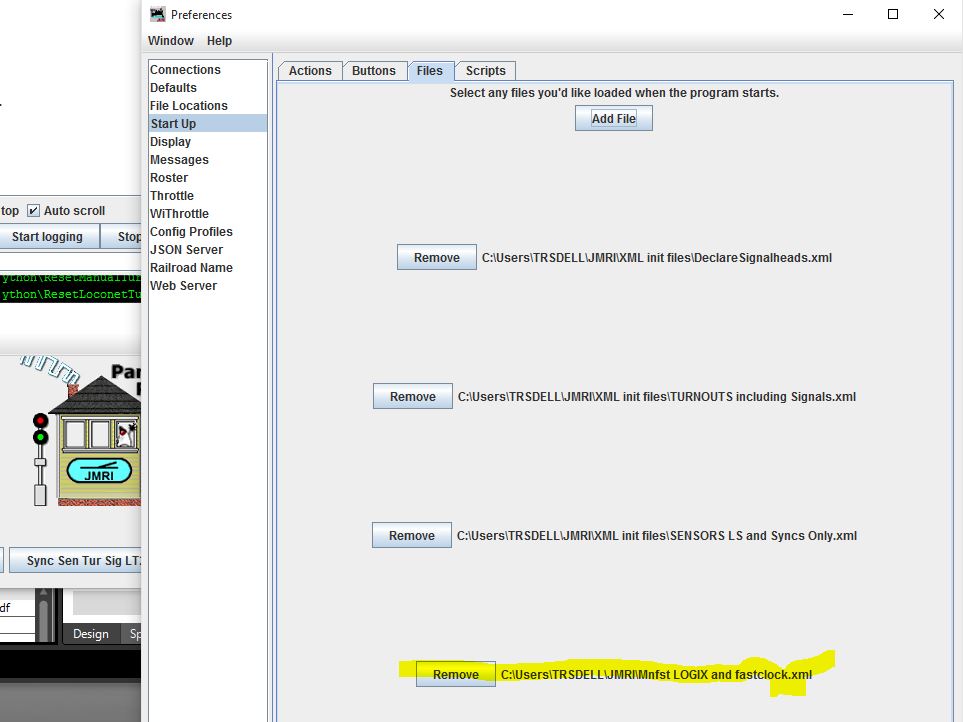The width and height of the screenshot is (963, 722).
Task: Switch to the Actions tab
Action: [310, 71]
